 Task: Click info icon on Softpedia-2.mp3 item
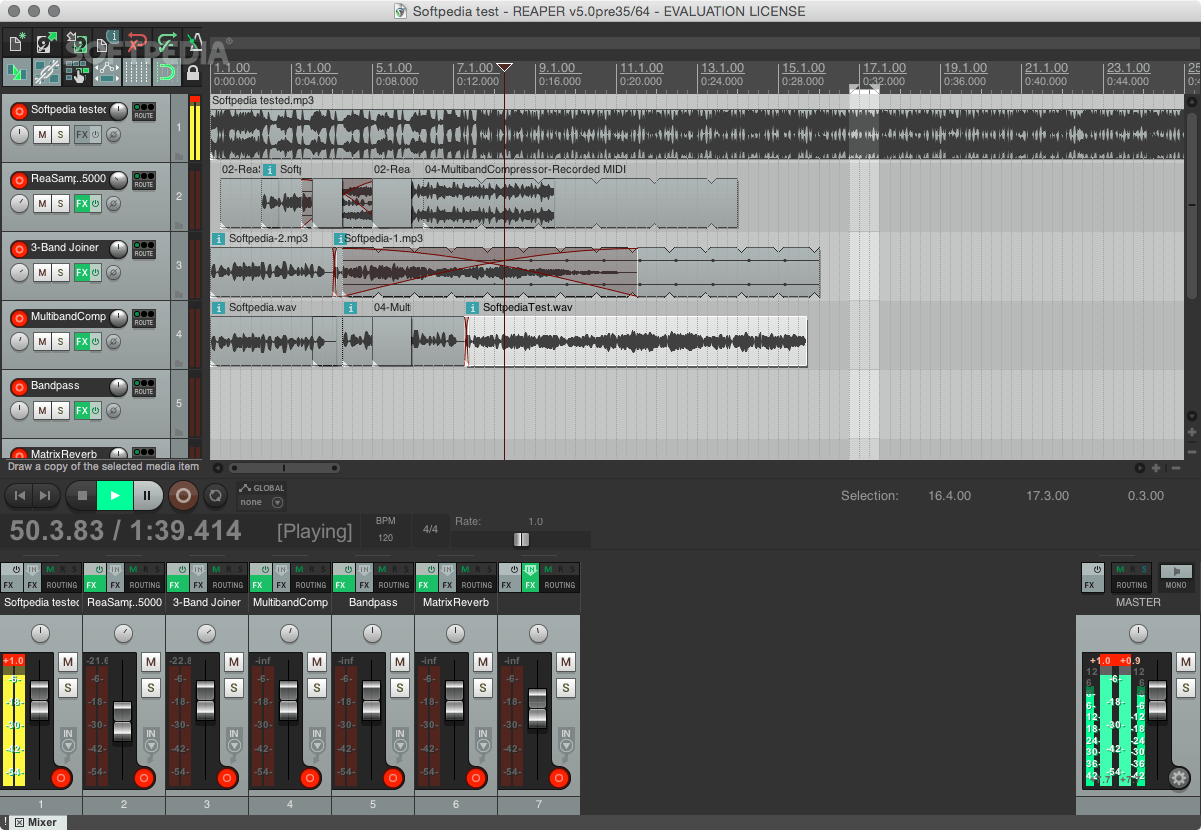pos(219,239)
